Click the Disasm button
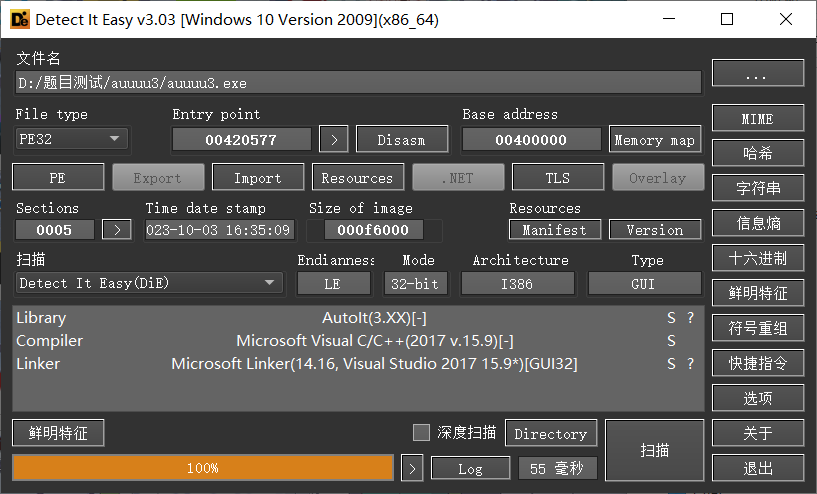The image size is (817, 494). [401, 140]
